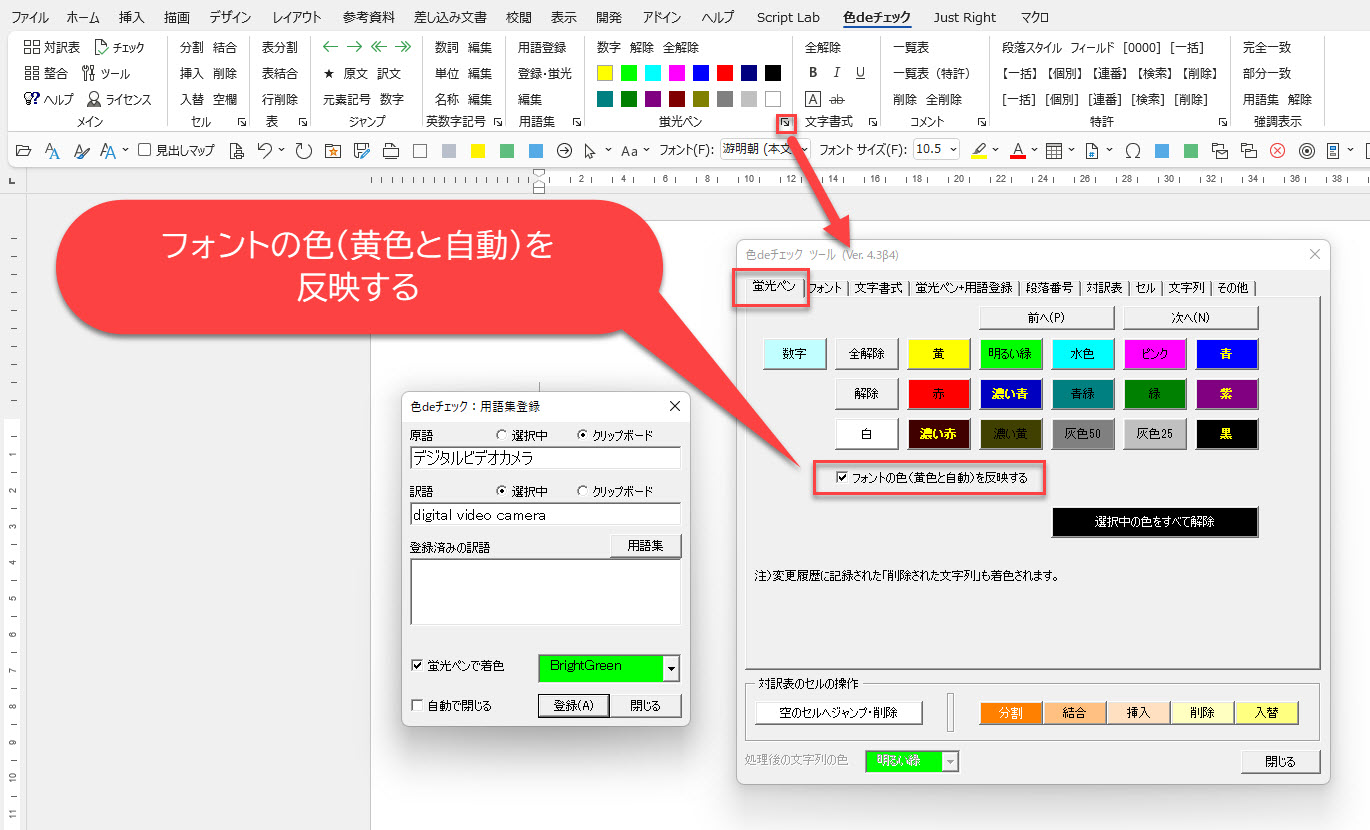Screen dimensions: 1370x830
Task: Click the bold B icon in 文字書式
Action: [x=813, y=73]
